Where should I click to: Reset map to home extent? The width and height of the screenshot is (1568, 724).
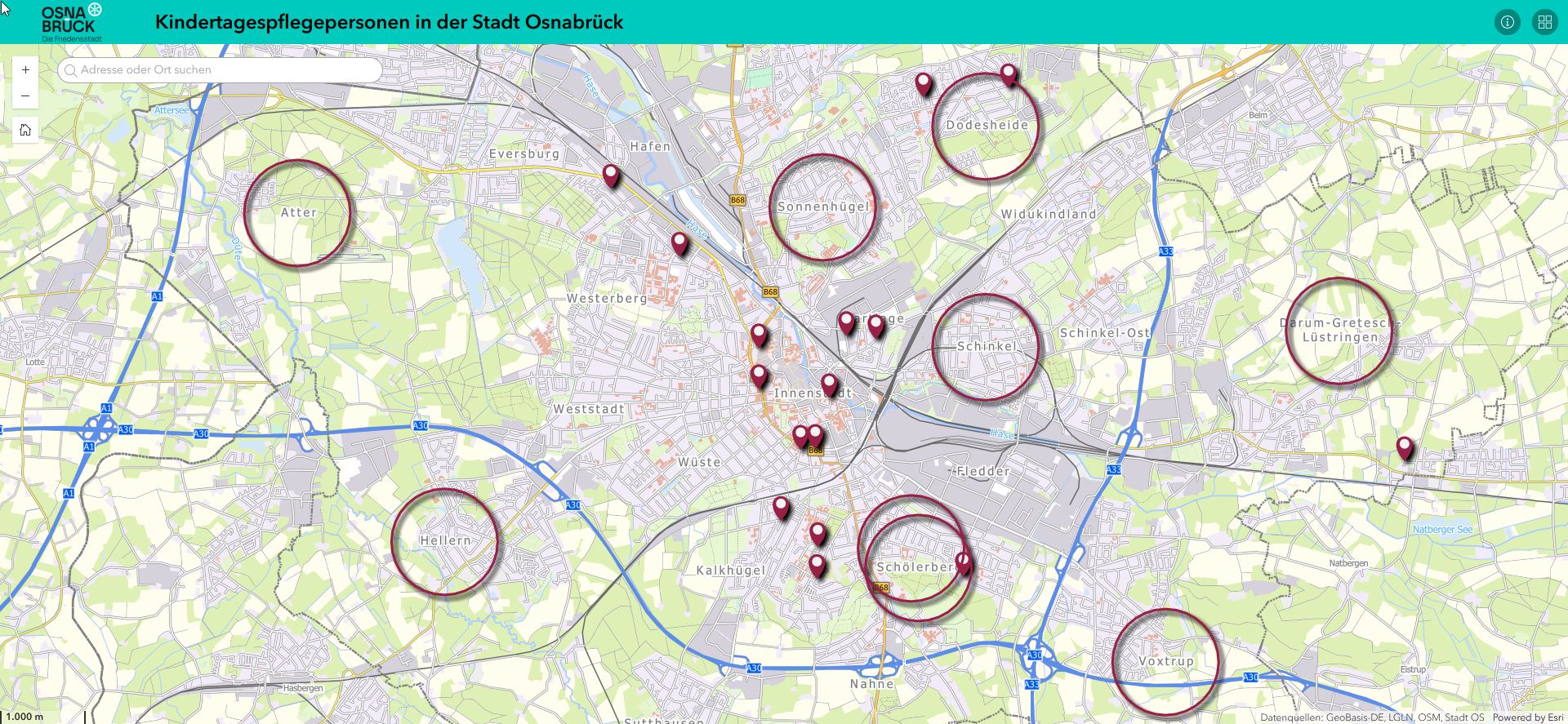click(x=25, y=130)
